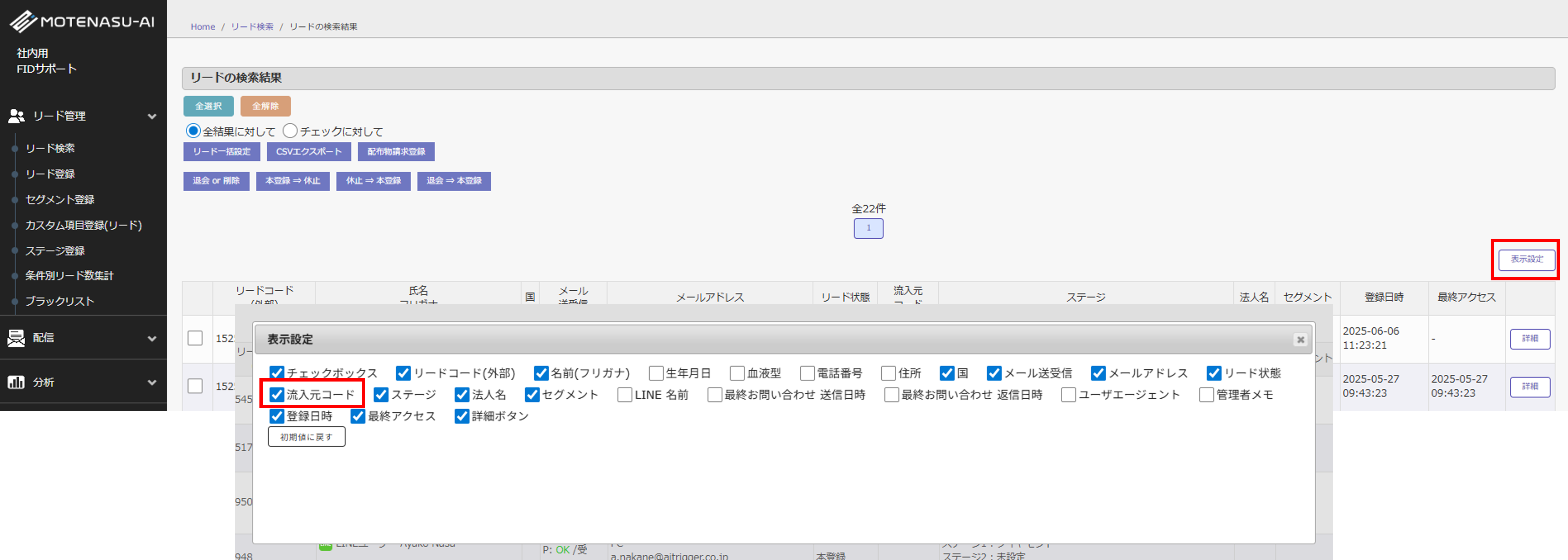Click the 分析 chart icon in sidebar
The width and height of the screenshot is (1568, 560).
[x=16, y=382]
